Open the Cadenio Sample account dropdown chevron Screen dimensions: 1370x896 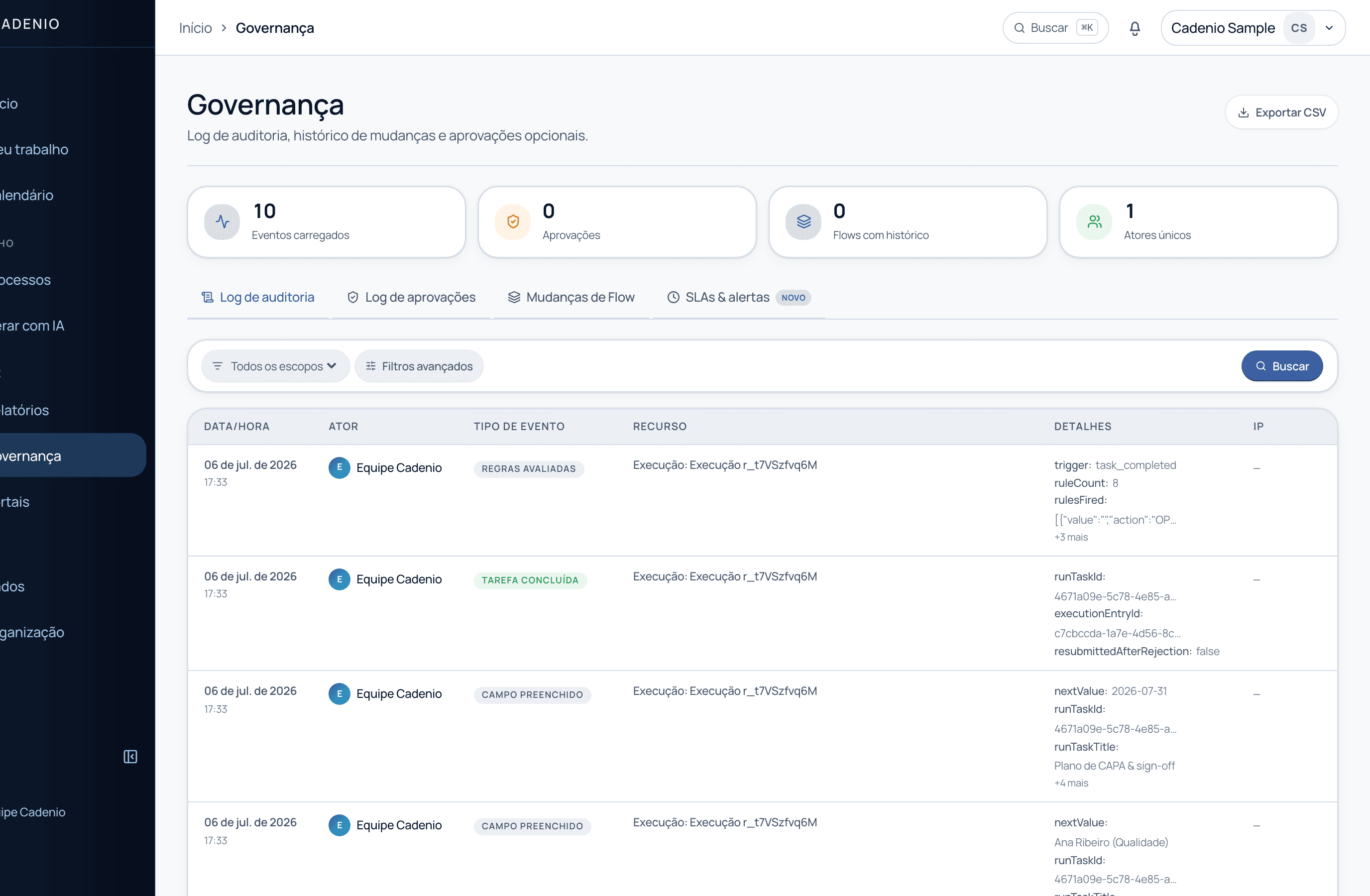(x=1329, y=28)
